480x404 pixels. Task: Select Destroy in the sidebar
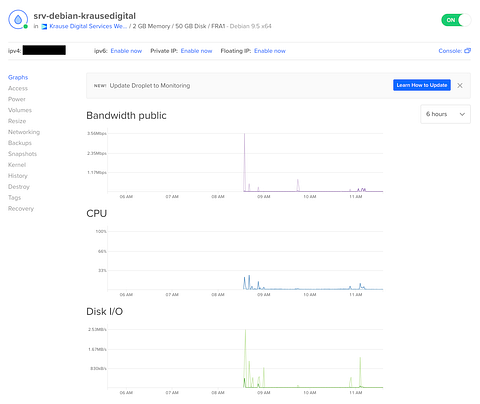coord(19,187)
